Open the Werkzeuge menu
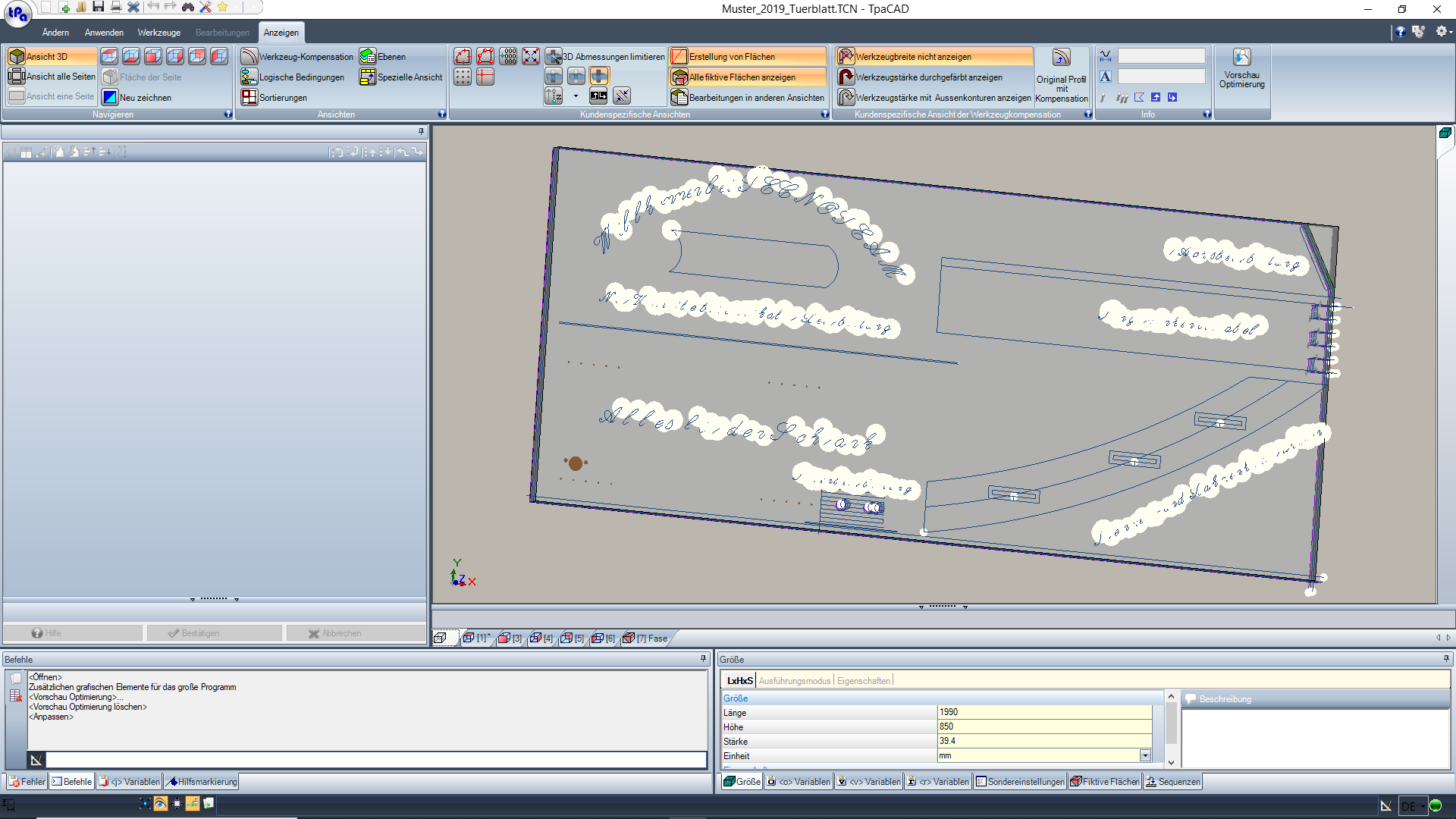 point(158,33)
